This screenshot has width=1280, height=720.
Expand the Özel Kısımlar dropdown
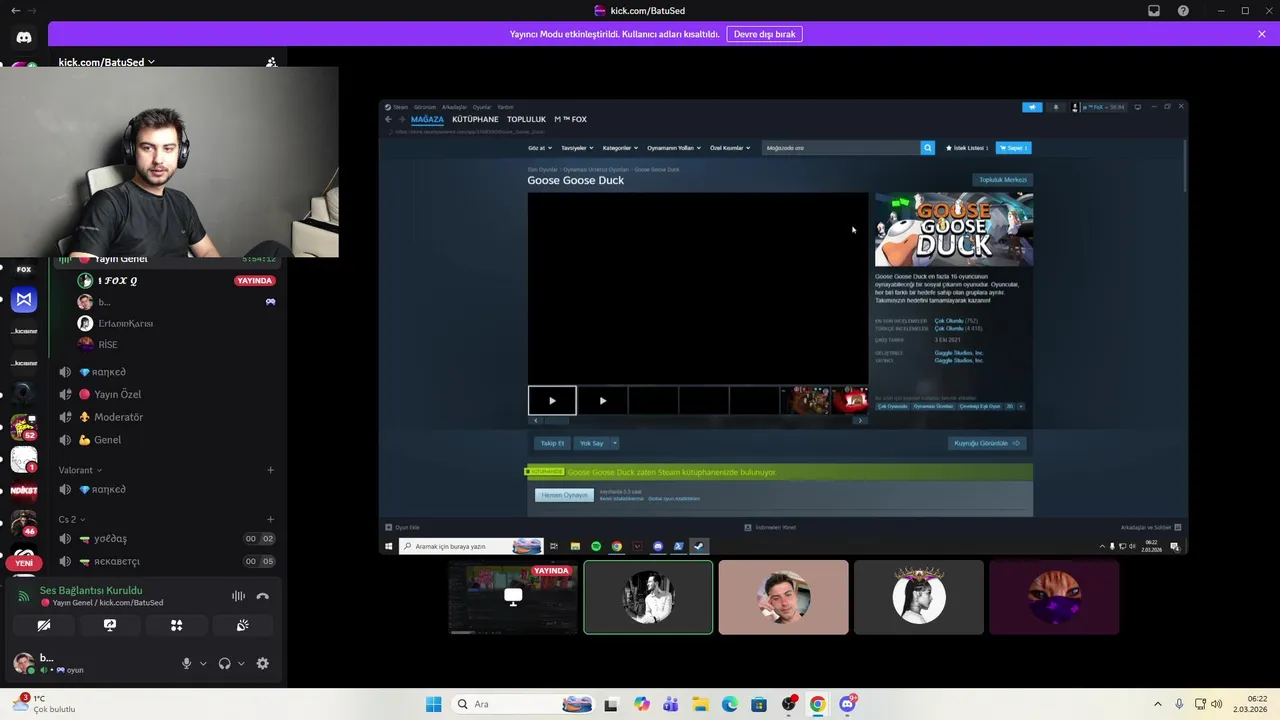730,148
